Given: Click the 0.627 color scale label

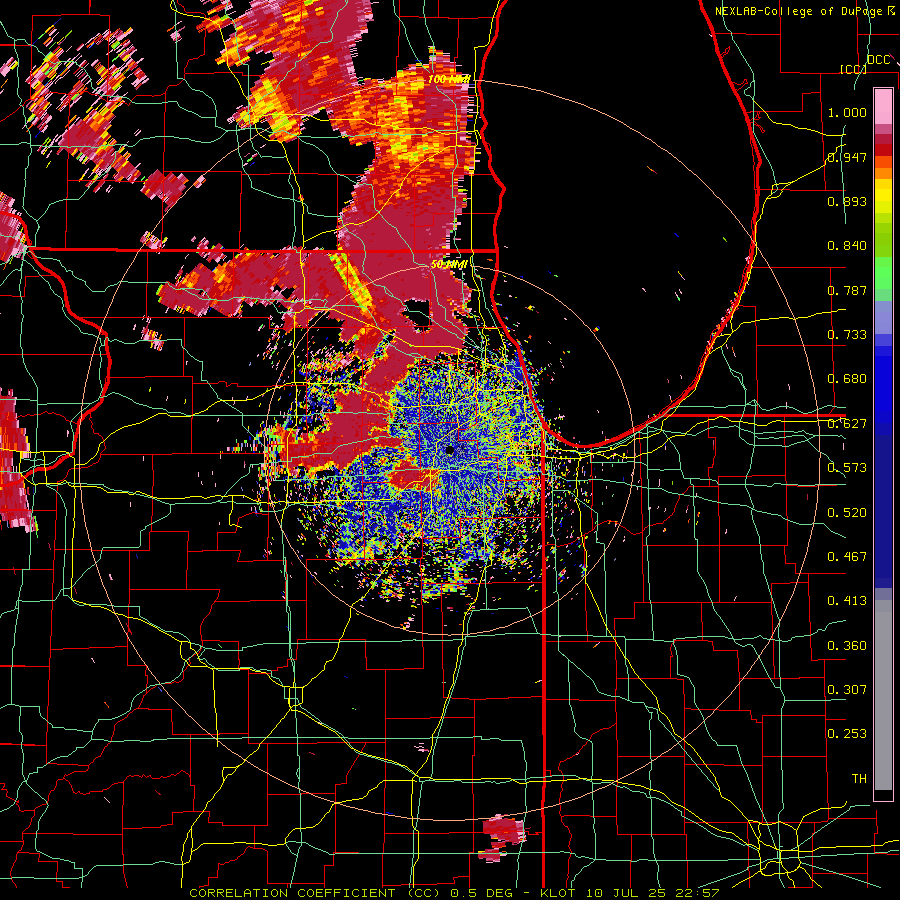Looking at the screenshot, I should tap(847, 424).
